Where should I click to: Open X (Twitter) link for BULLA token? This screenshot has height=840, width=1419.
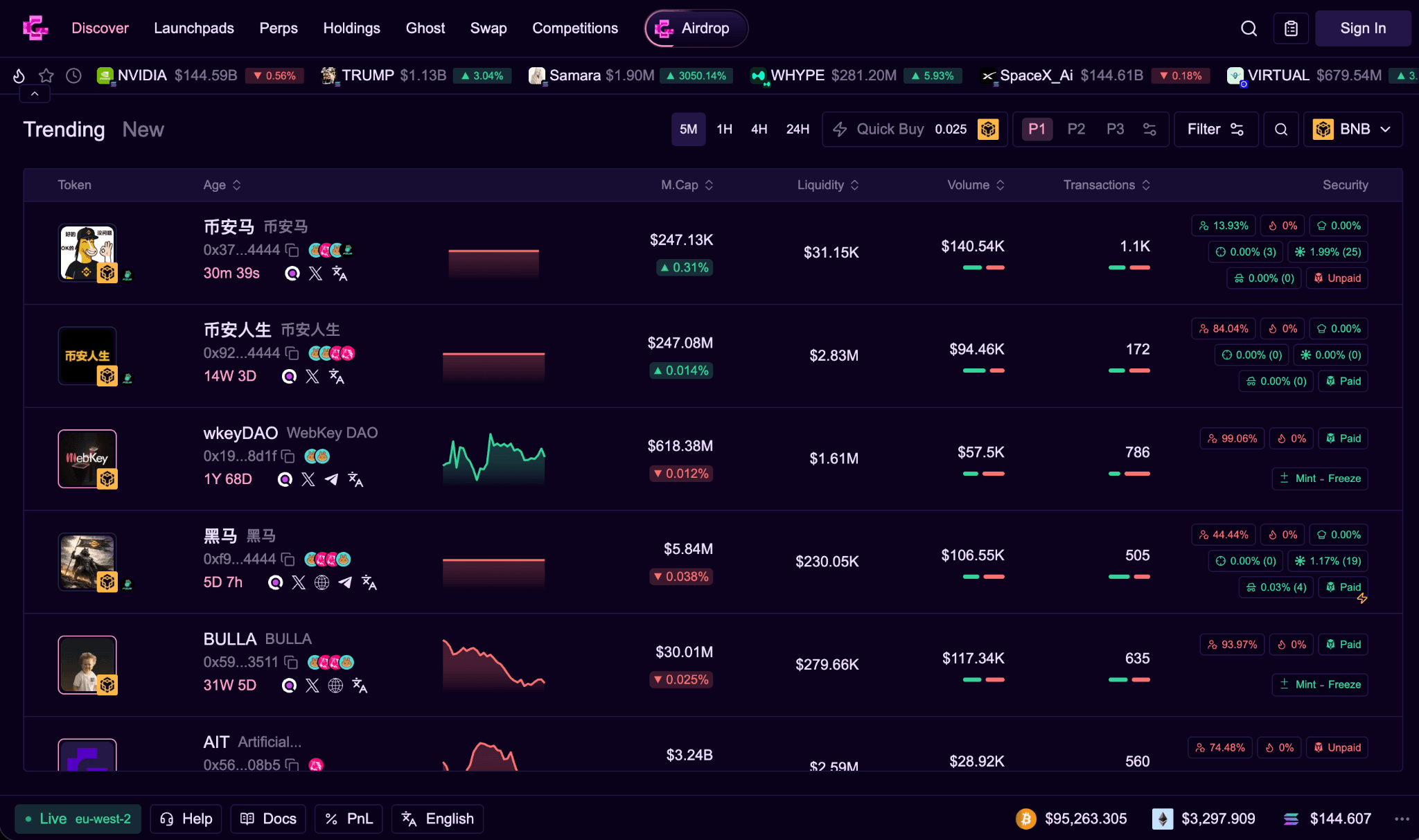312,686
